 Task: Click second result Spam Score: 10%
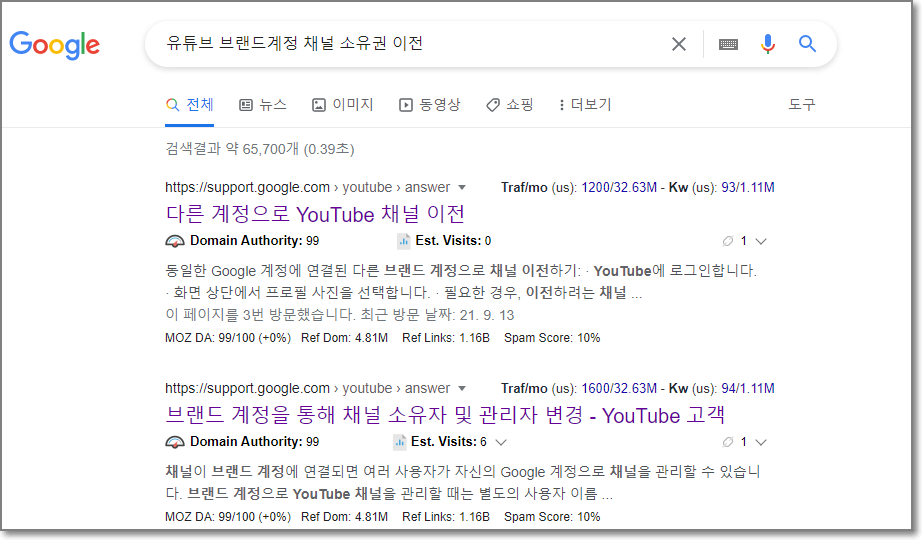552,517
